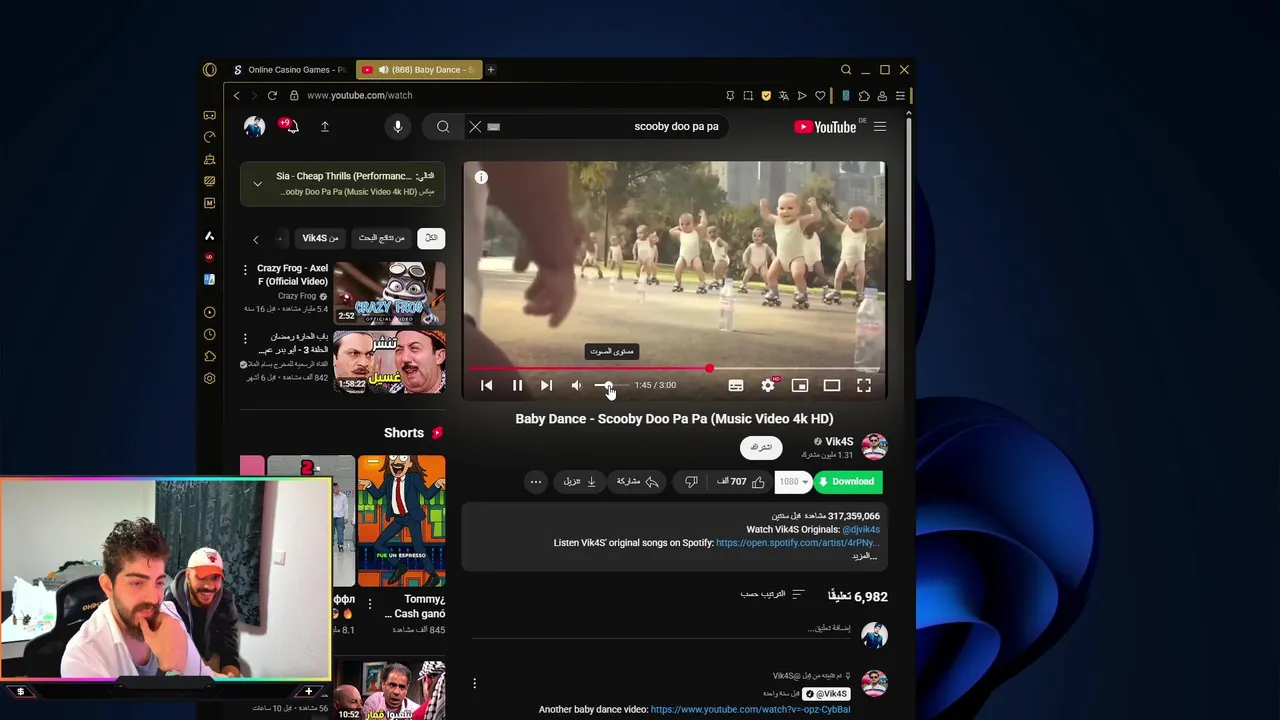This screenshot has height=720, width=1280.
Task: Adjust the video volume slider
Action: coord(611,385)
